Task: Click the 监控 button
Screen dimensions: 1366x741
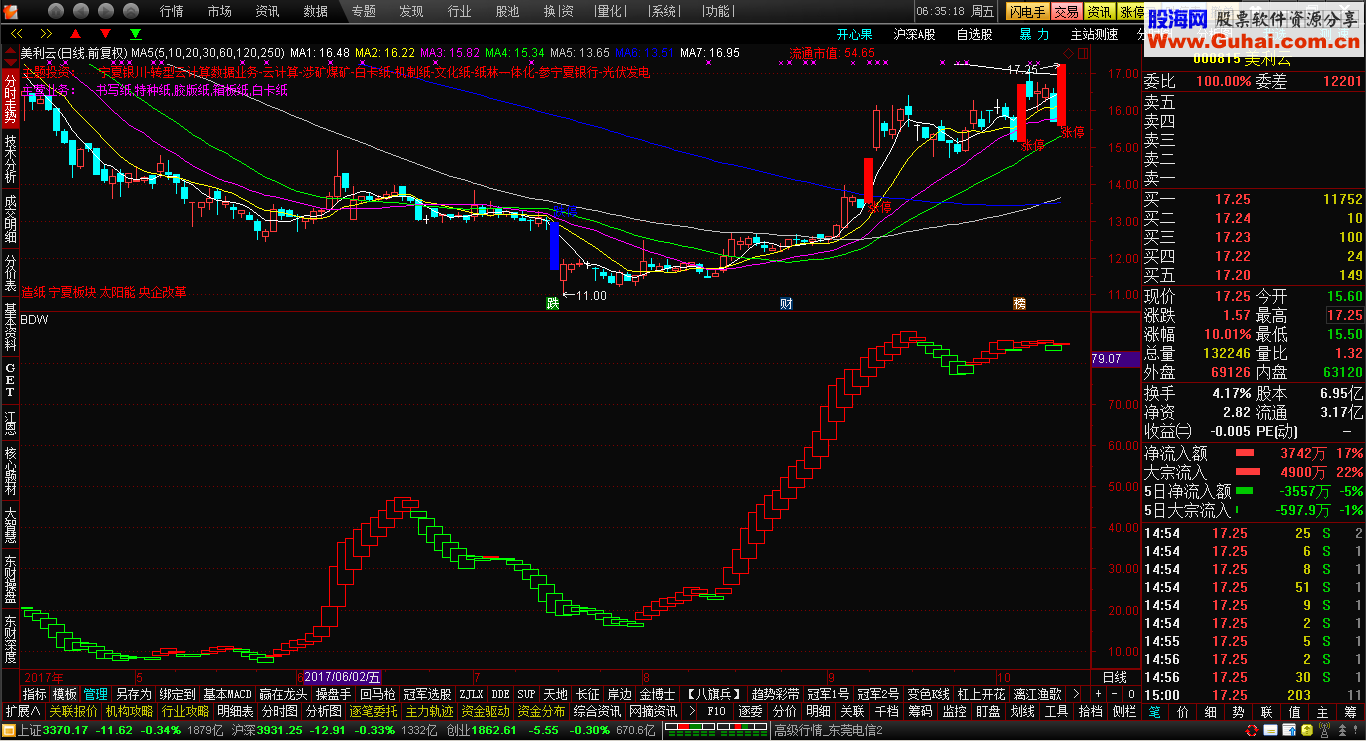Action: [x=953, y=712]
